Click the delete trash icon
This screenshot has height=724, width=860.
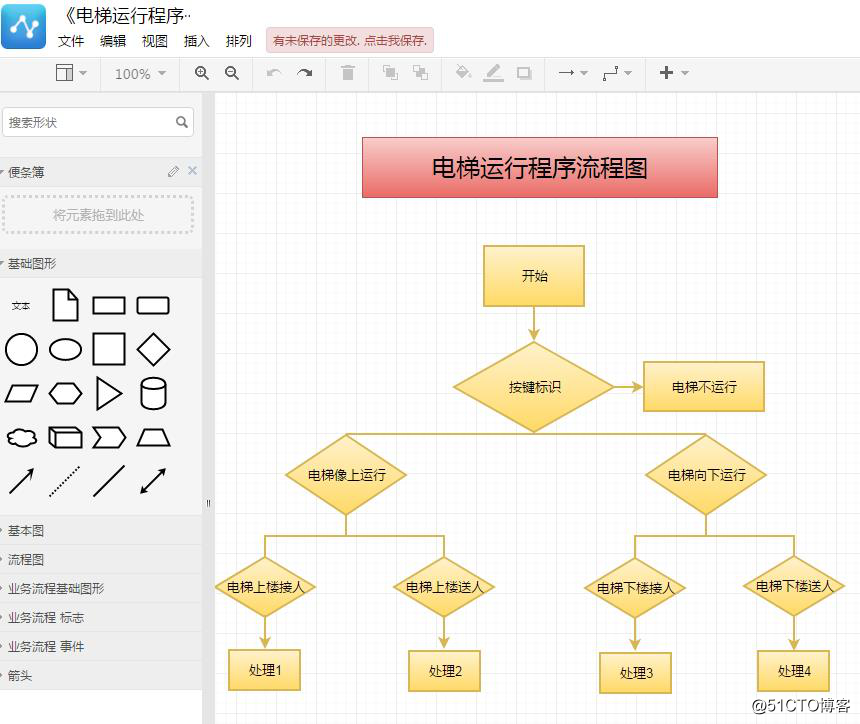[348, 72]
